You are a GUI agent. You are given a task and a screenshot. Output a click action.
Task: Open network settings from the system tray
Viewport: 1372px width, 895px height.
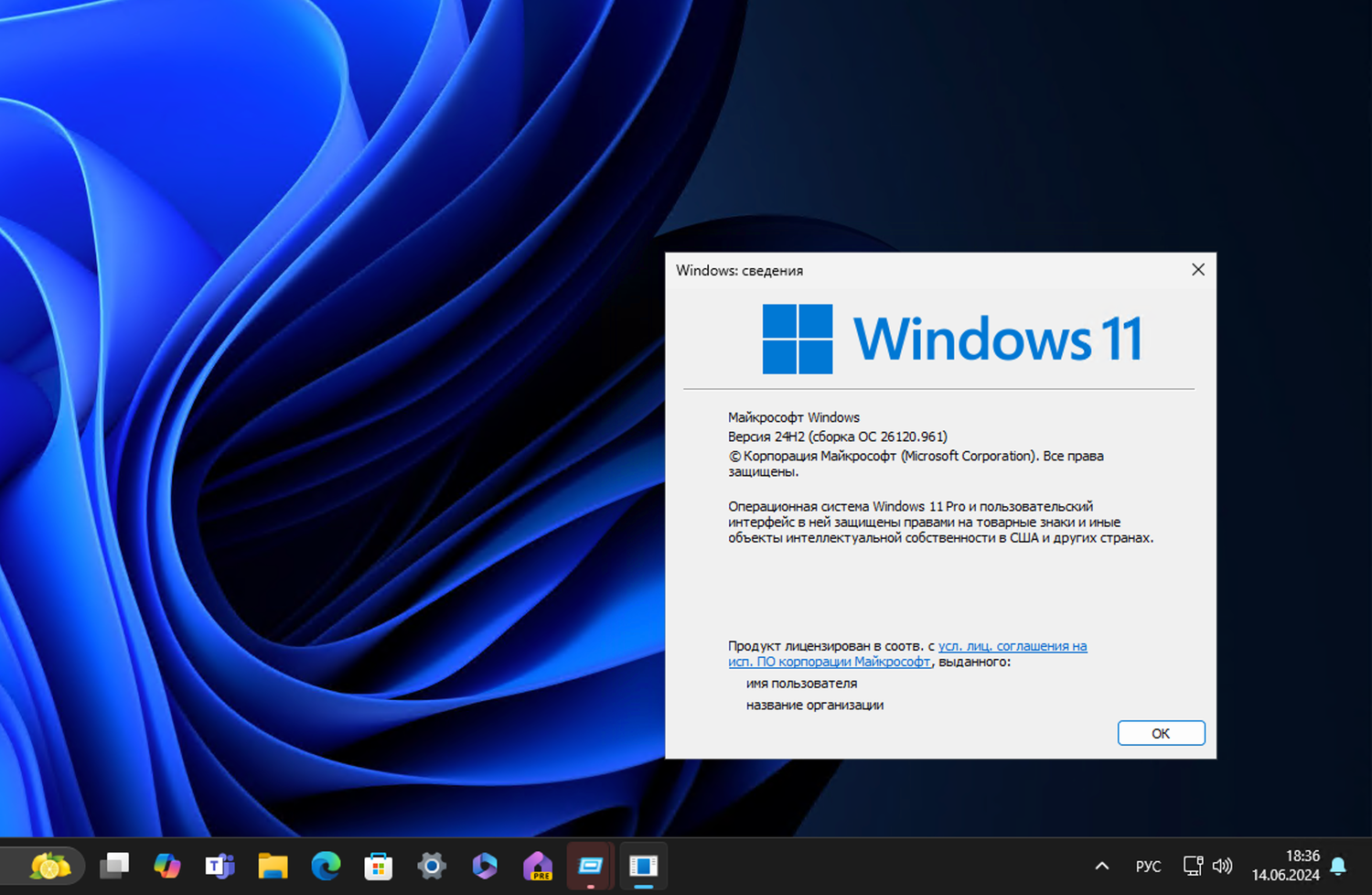click(x=1193, y=865)
